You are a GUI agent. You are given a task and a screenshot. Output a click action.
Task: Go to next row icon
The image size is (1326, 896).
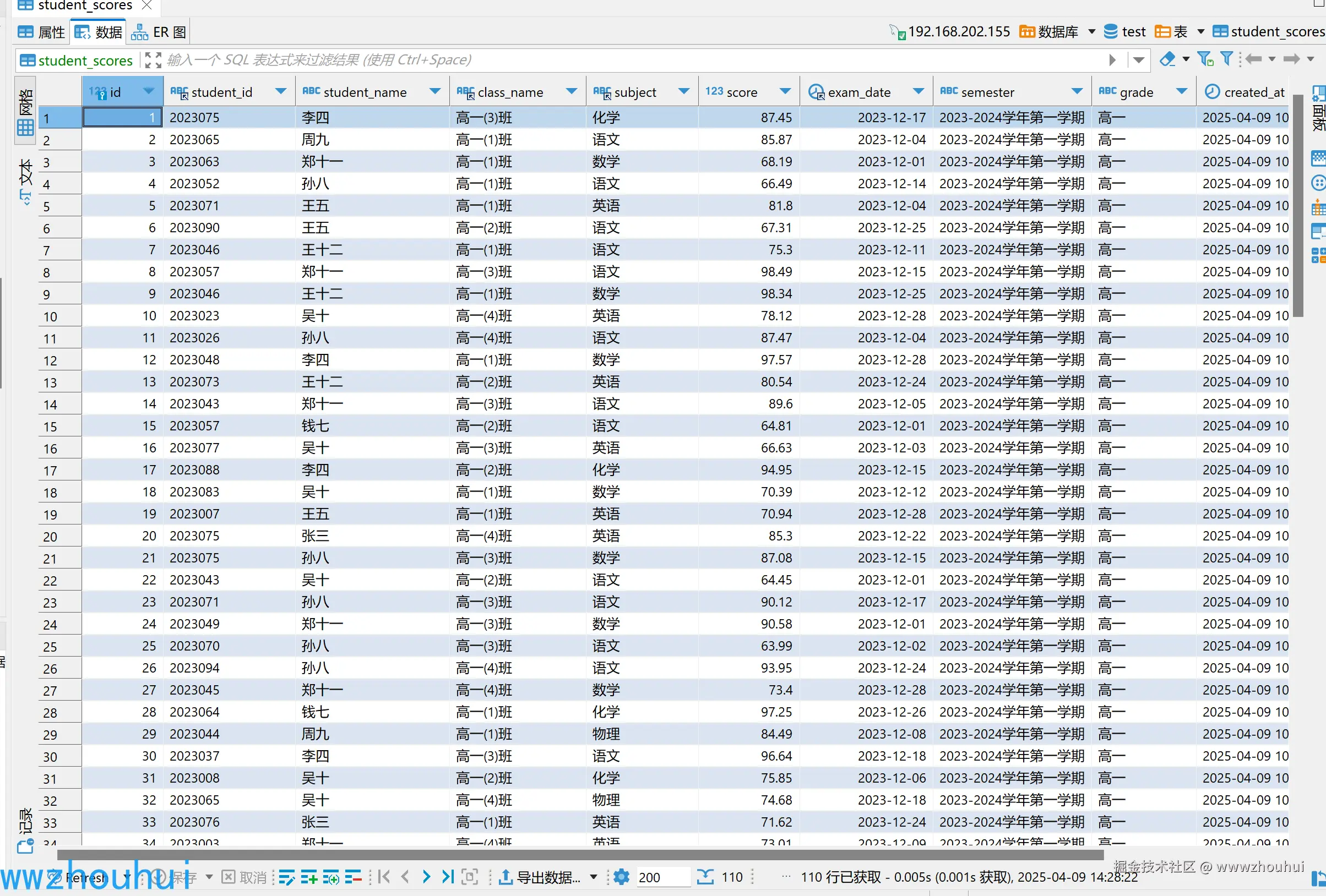tap(426, 877)
